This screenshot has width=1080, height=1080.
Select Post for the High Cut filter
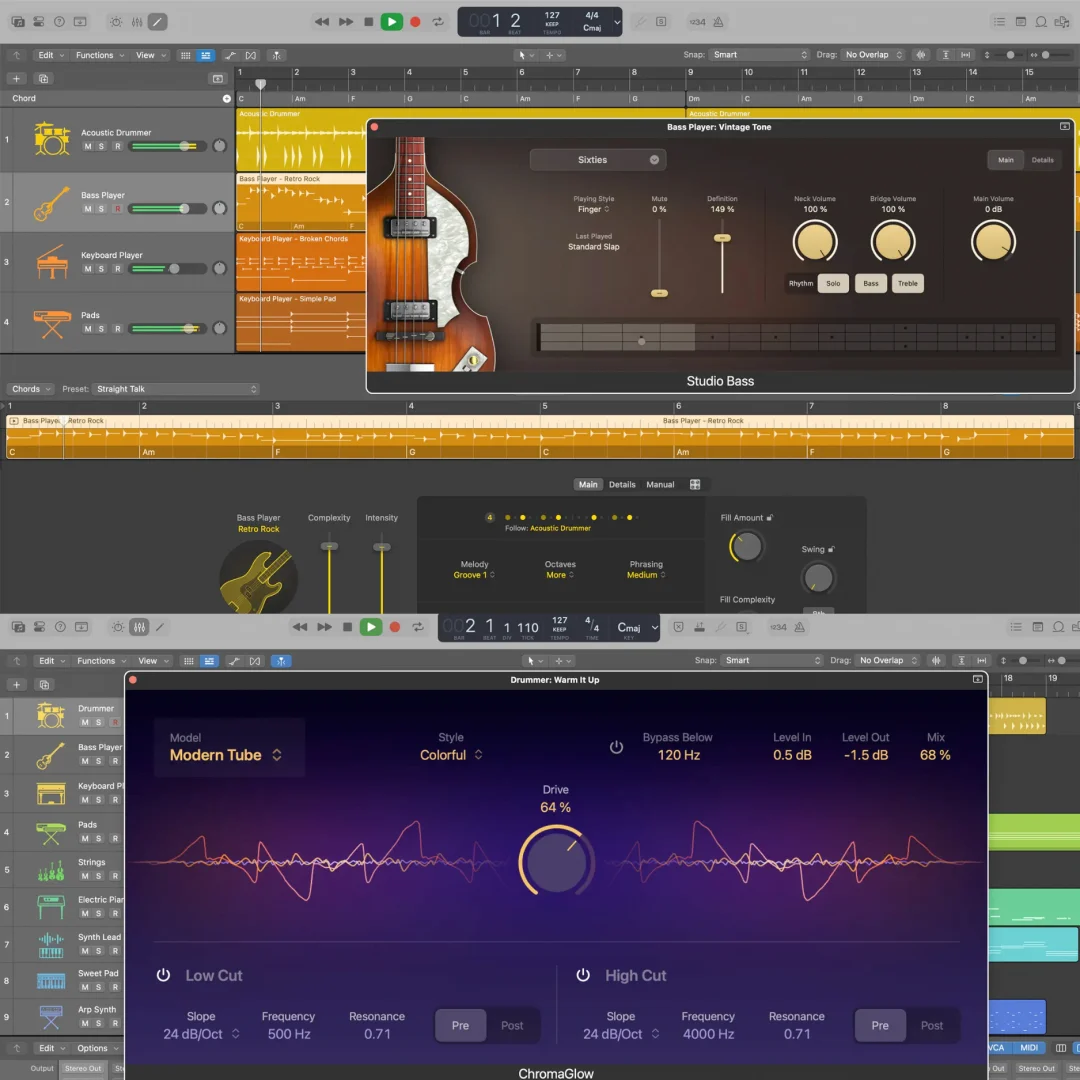[931, 1025]
